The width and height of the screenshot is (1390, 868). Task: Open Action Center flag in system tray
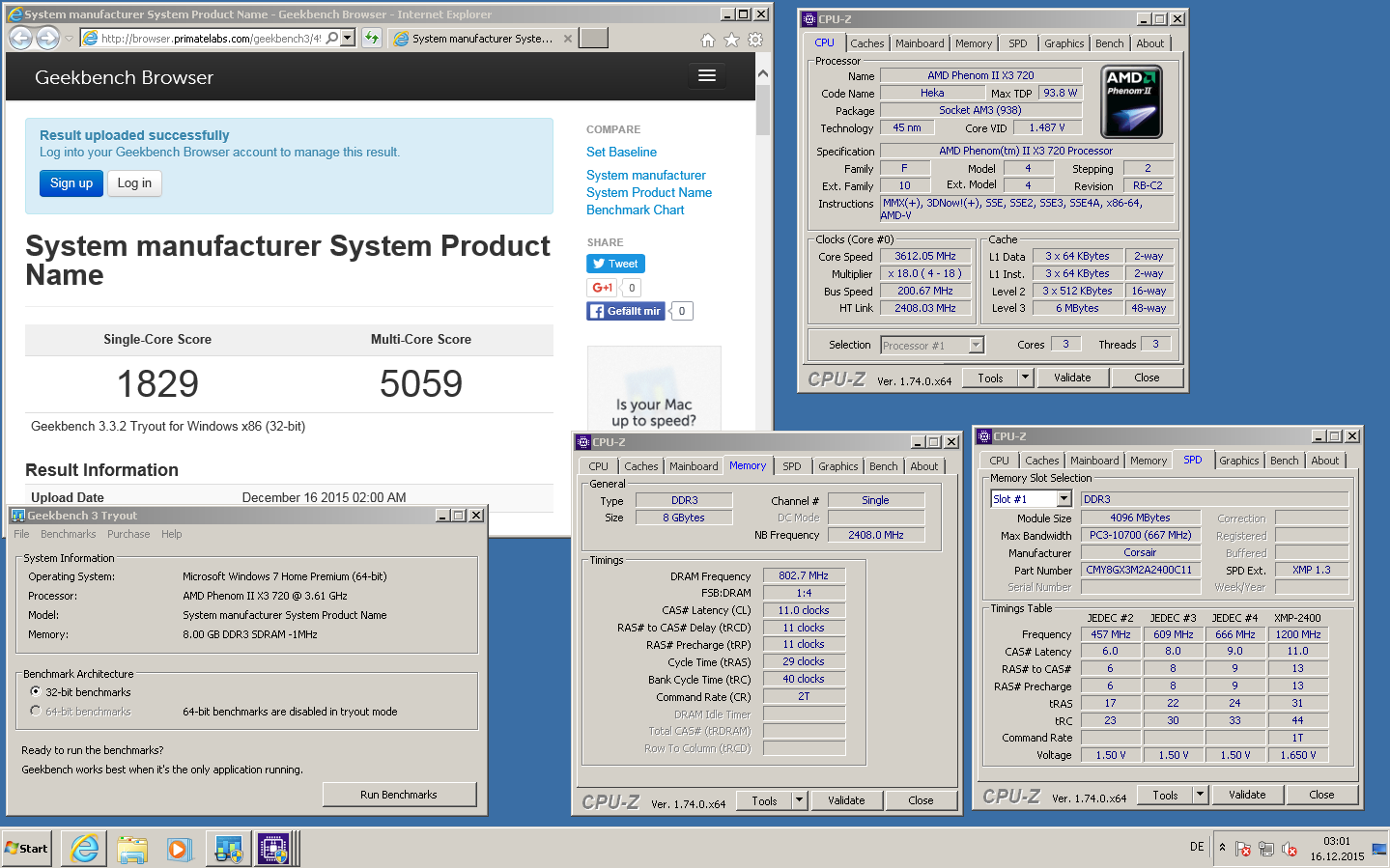(1243, 850)
